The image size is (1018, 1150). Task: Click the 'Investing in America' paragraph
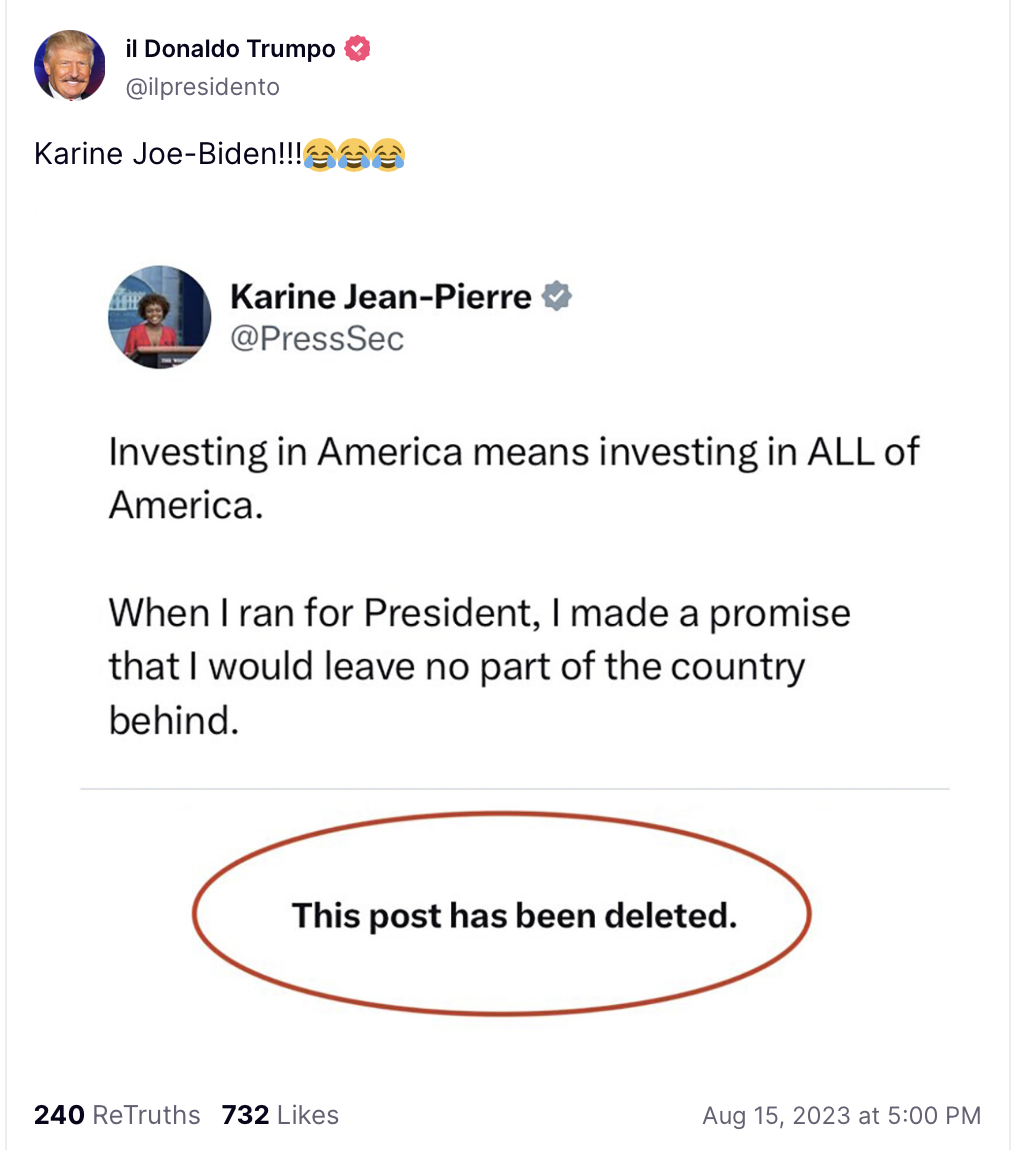click(x=513, y=478)
